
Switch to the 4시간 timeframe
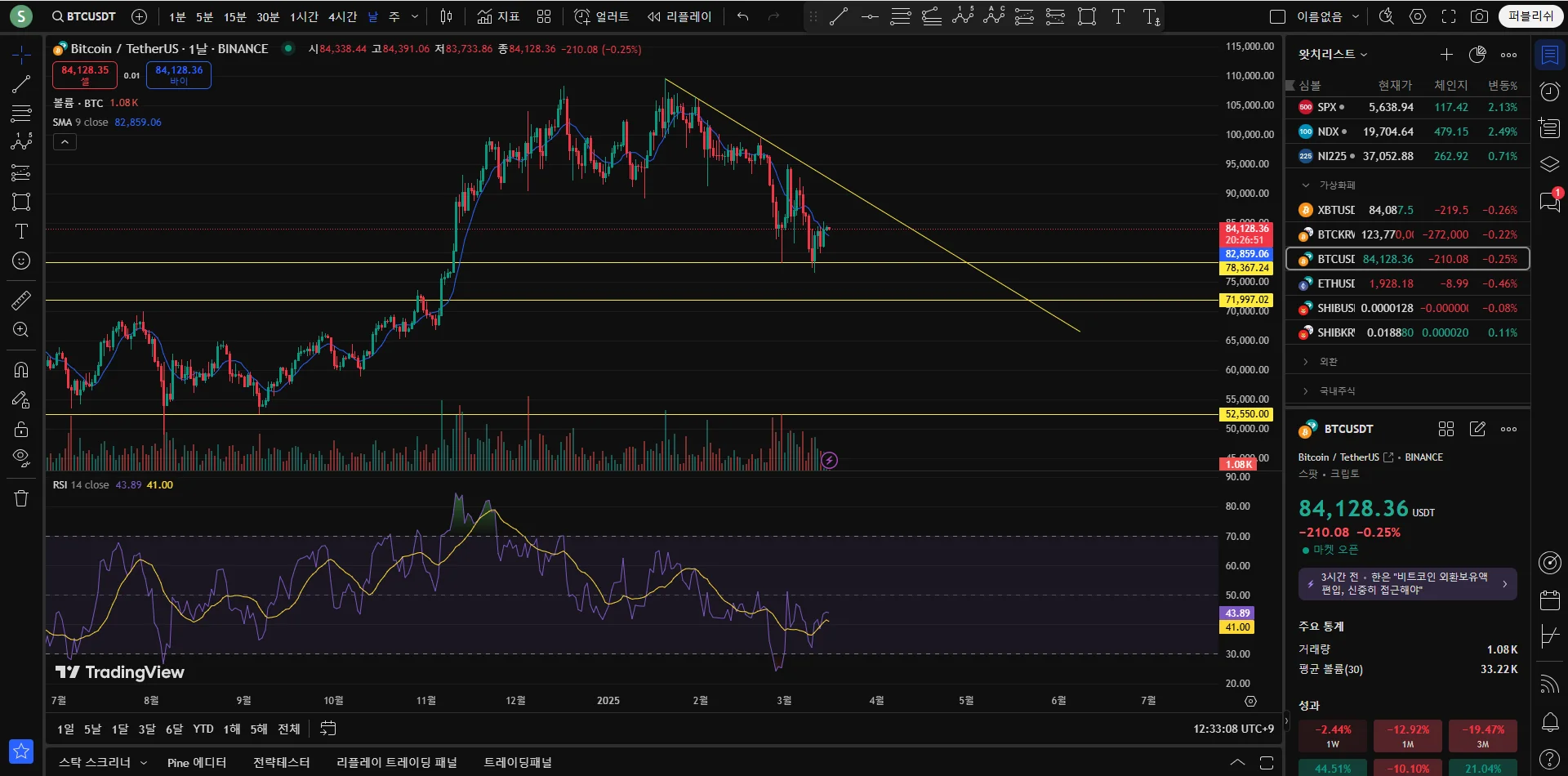pyautogui.click(x=343, y=16)
